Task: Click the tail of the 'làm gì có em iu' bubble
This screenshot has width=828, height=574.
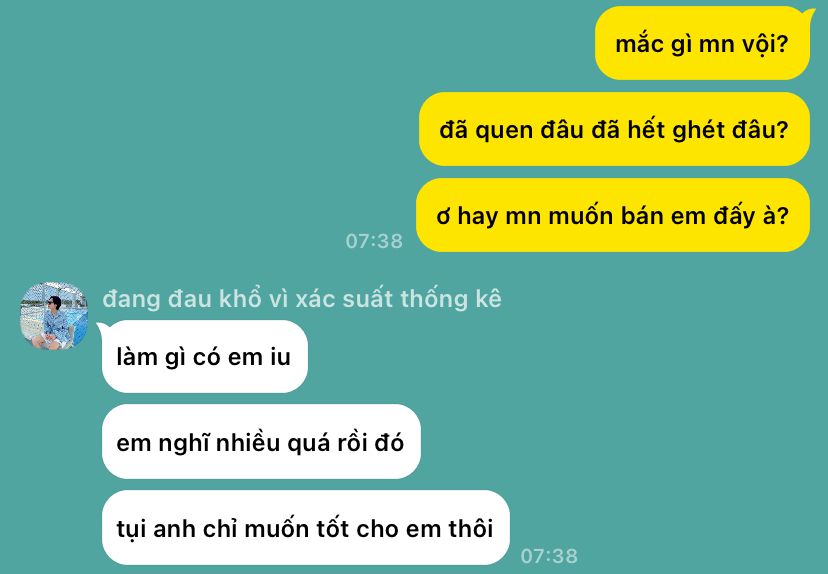Action: click(101, 328)
